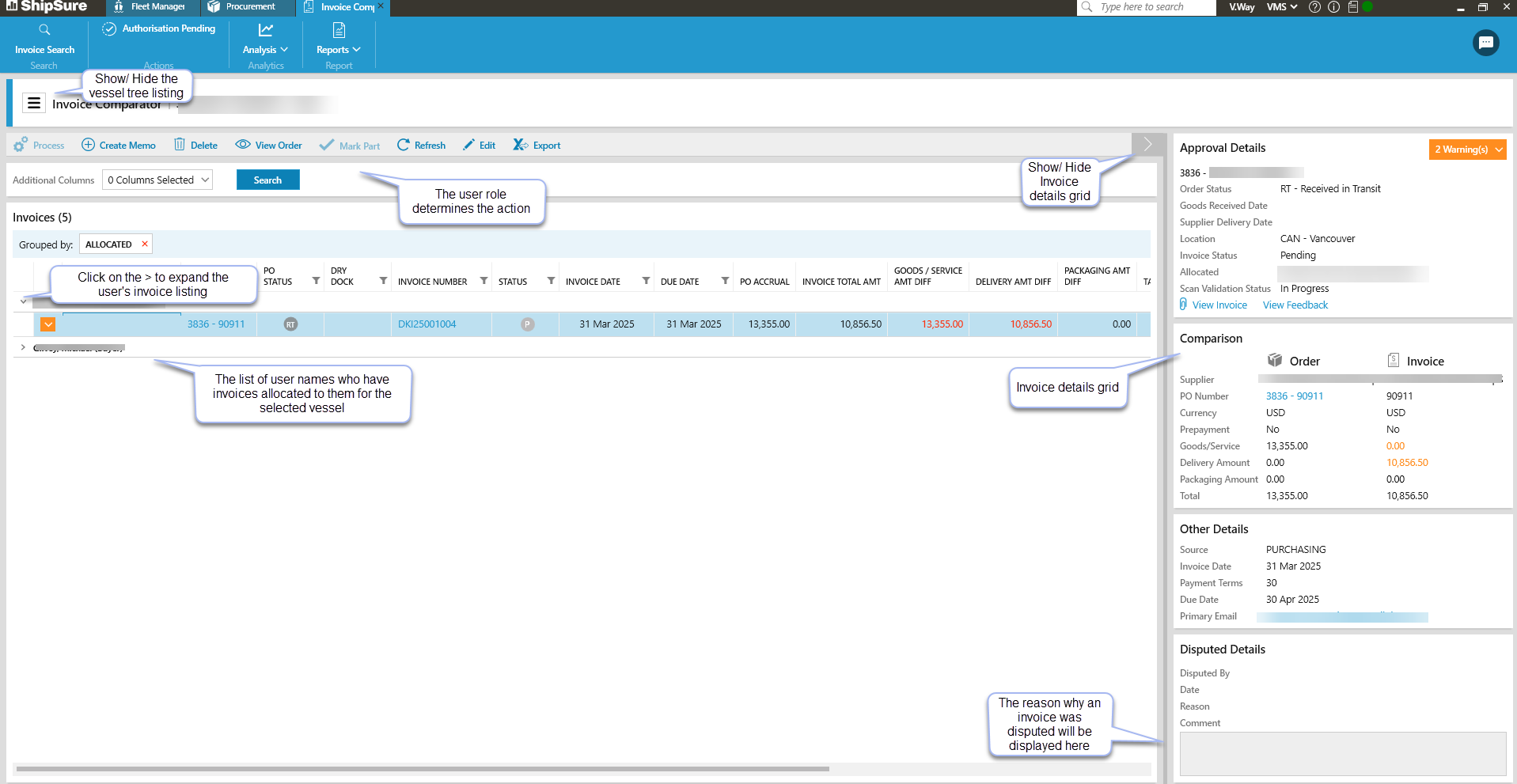Open the Analysis dropdown menu
Screen dimensions: 1517x784
[x=265, y=49]
